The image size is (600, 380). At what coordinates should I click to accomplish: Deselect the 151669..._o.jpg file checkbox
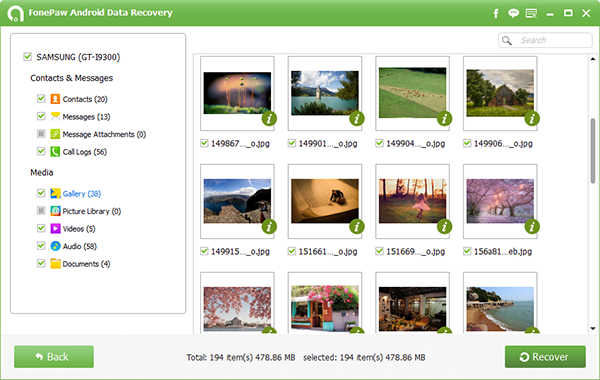pyautogui.click(x=379, y=251)
